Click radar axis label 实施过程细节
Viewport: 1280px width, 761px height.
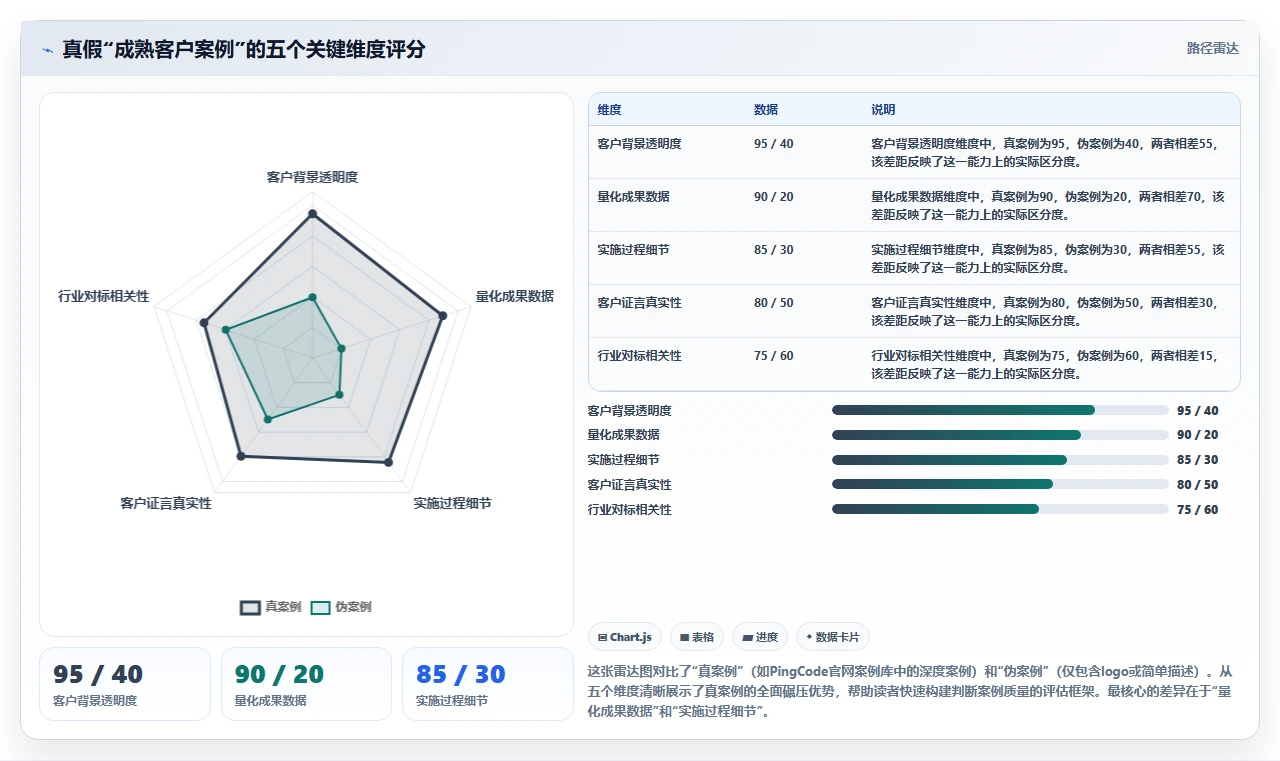452,503
